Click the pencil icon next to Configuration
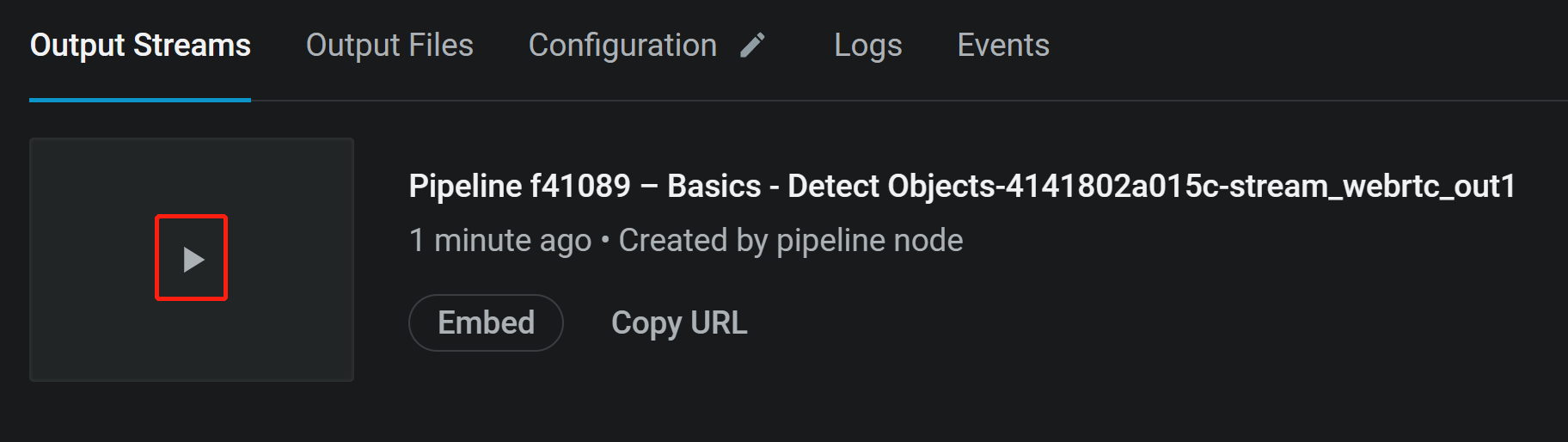1568x442 pixels. click(752, 45)
